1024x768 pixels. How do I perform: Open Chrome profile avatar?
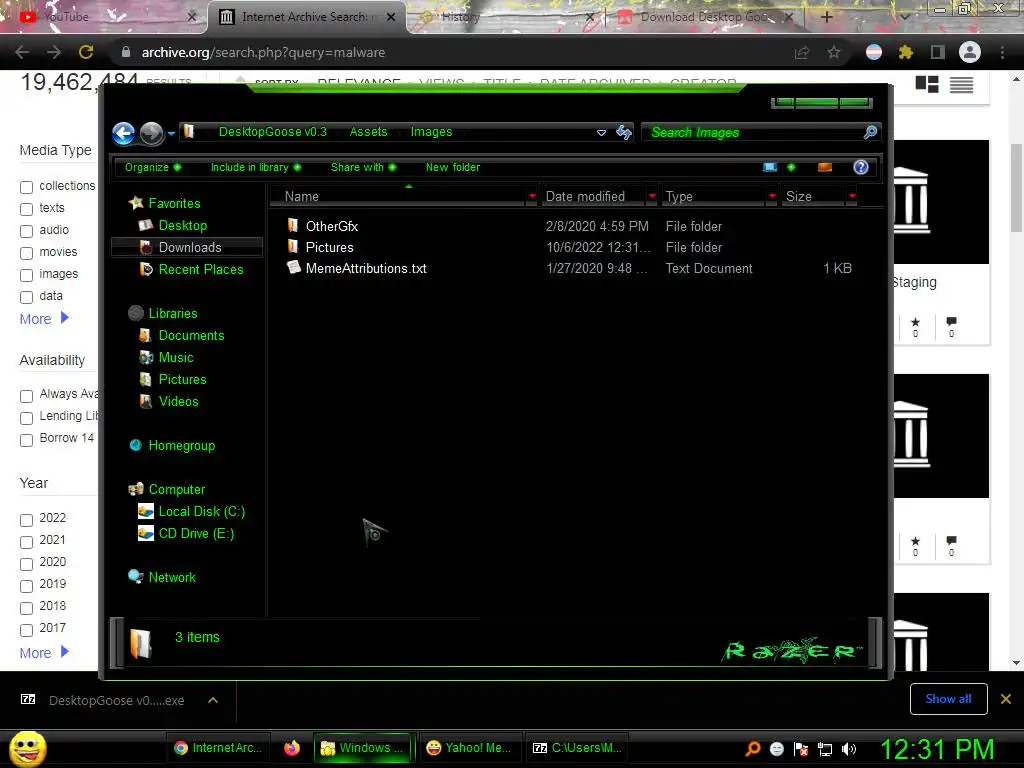(969, 52)
